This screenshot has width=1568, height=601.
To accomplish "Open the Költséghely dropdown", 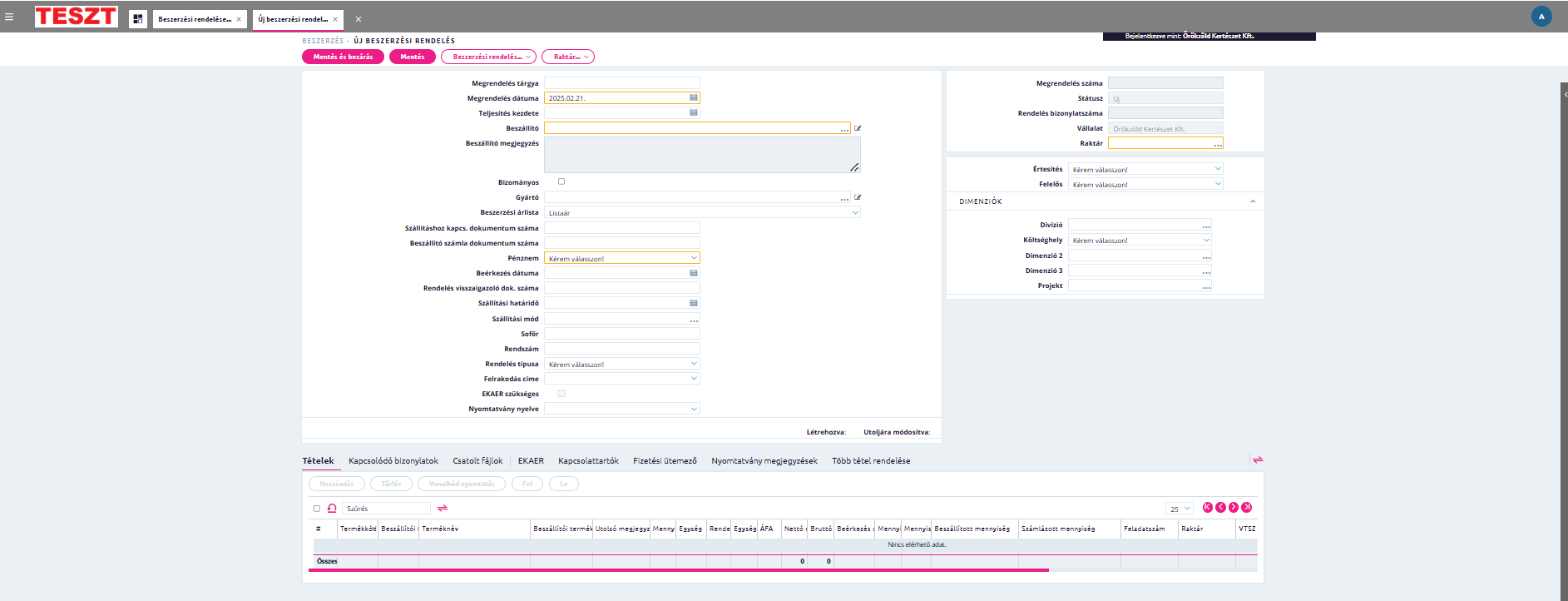I will click(1140, 240).
